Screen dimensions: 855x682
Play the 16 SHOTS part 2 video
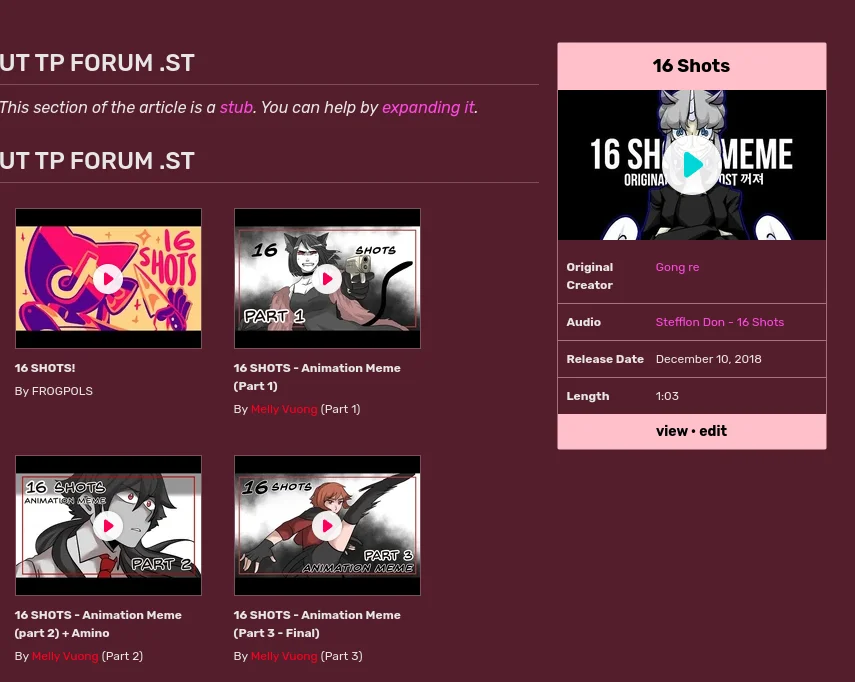[107, 525]
